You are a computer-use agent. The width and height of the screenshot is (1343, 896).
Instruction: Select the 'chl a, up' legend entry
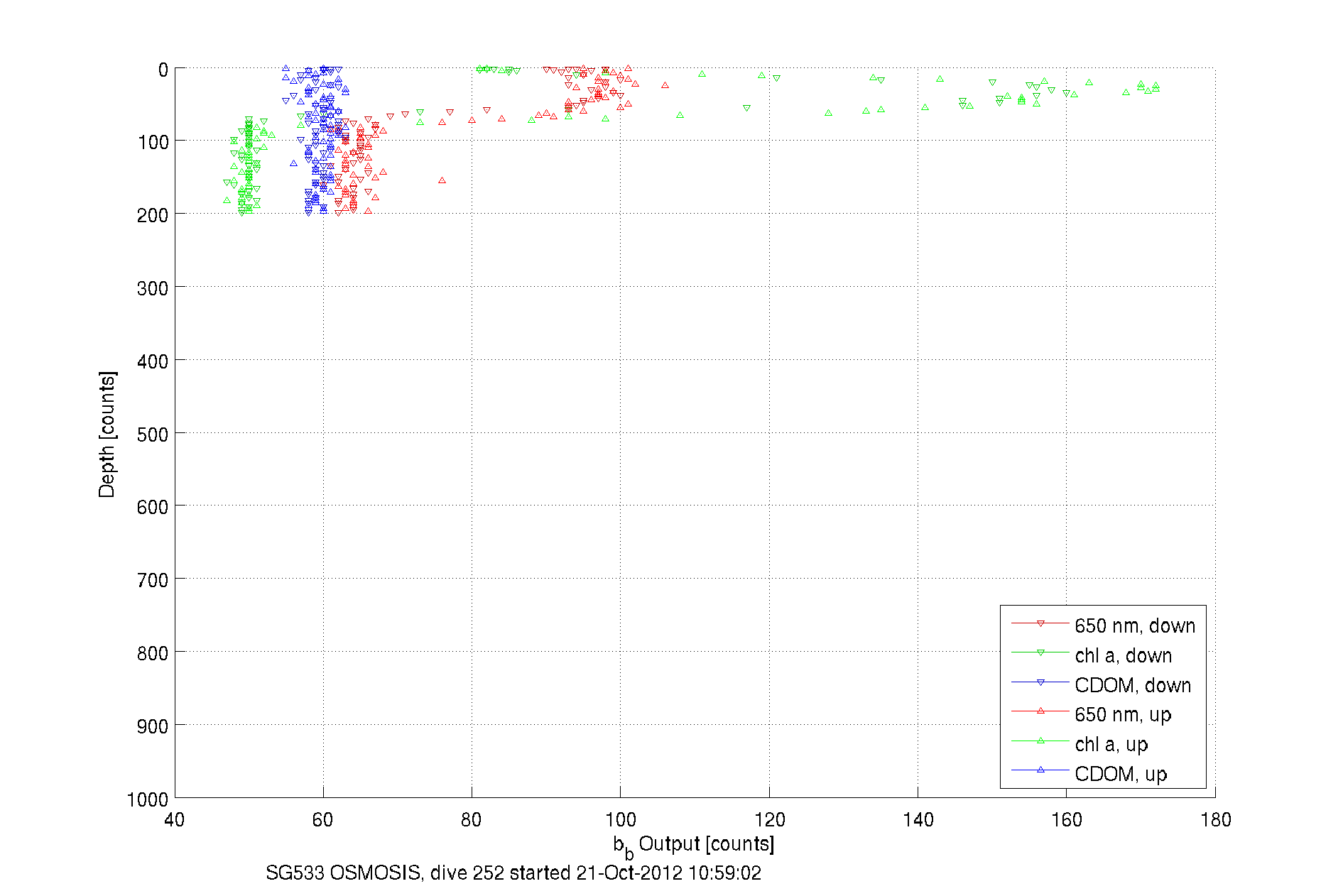[1080, 744]
